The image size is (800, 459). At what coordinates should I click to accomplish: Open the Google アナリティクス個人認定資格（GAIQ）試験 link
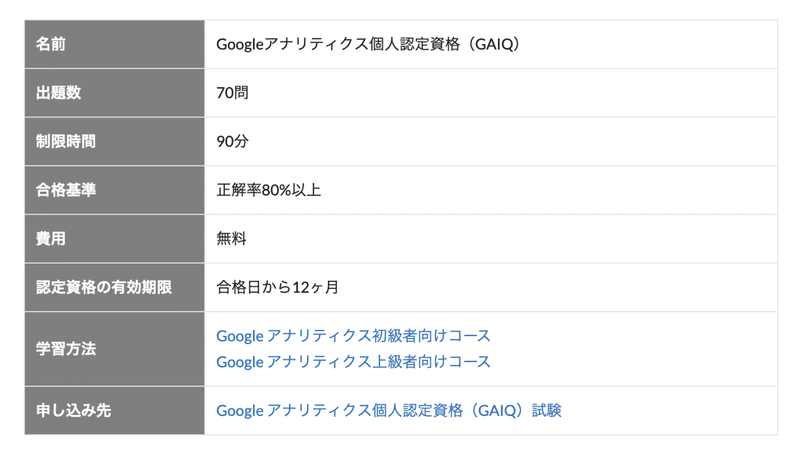click(x=389, y=411)
